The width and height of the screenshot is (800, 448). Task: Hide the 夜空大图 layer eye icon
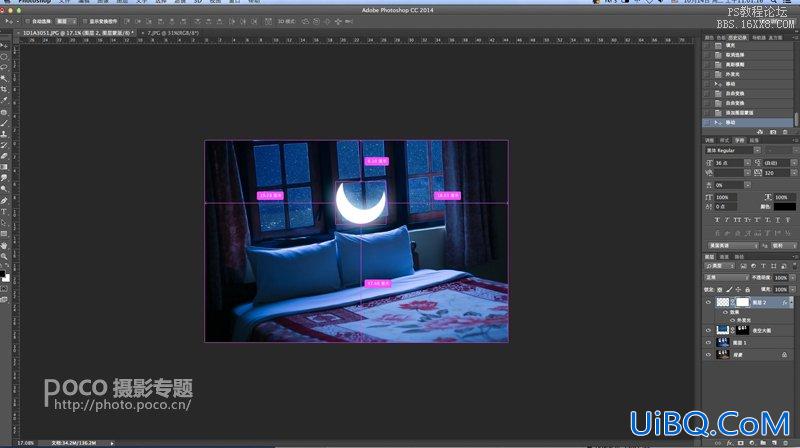[708, 330]
